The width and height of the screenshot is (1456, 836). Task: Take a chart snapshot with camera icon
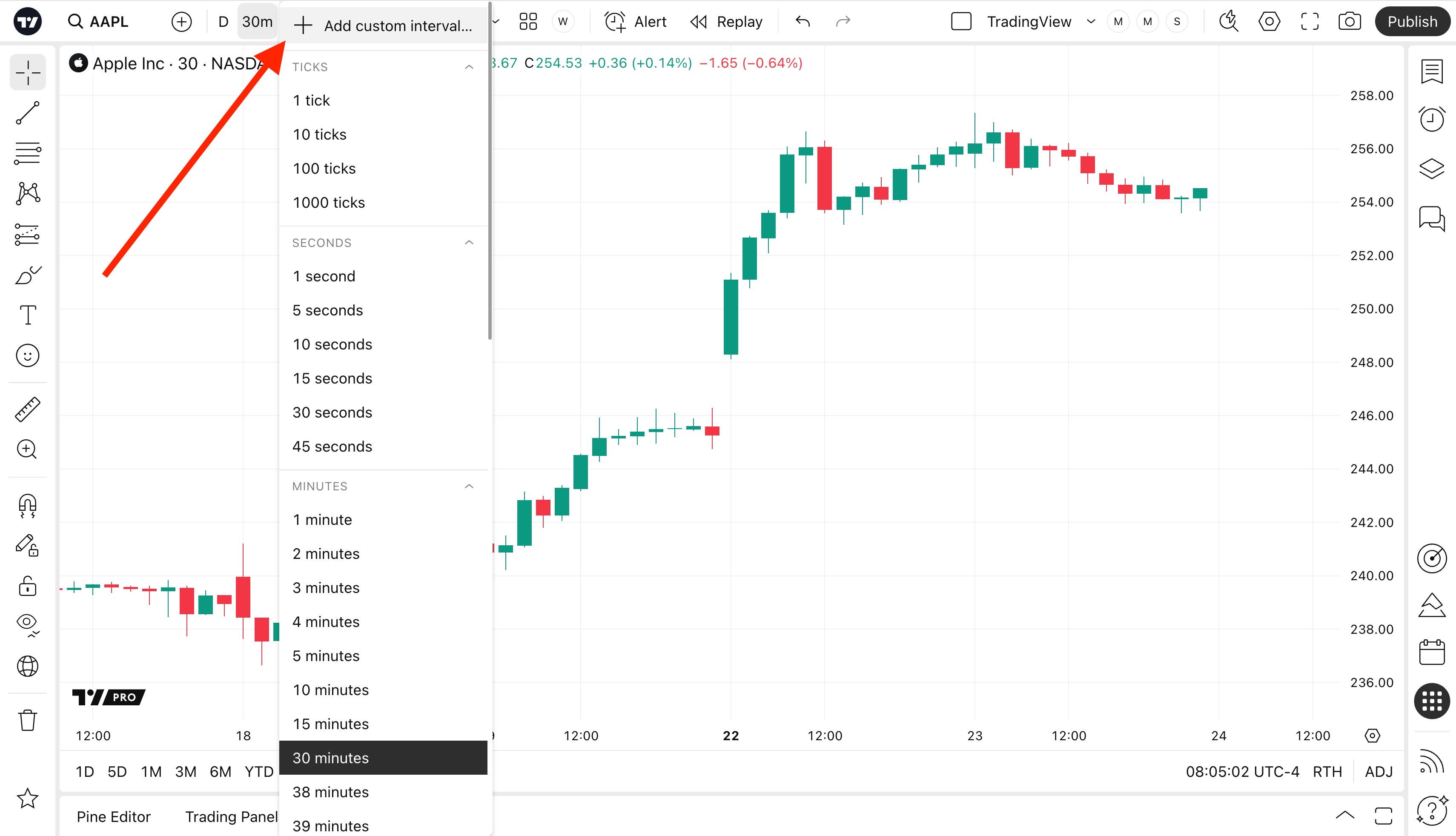pos(1349,22)
